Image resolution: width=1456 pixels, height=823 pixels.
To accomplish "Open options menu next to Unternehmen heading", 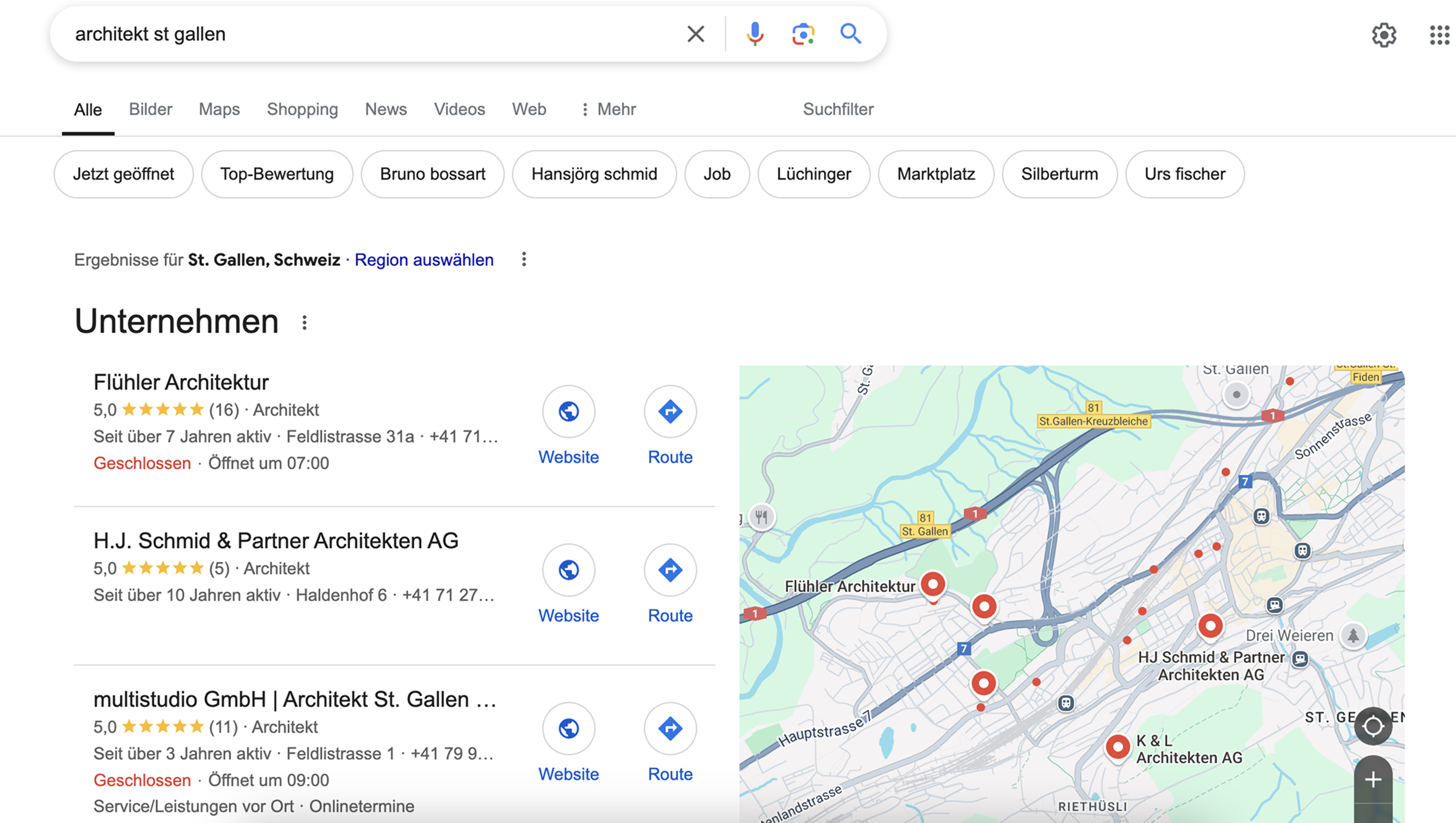I will tap(304, 320).
